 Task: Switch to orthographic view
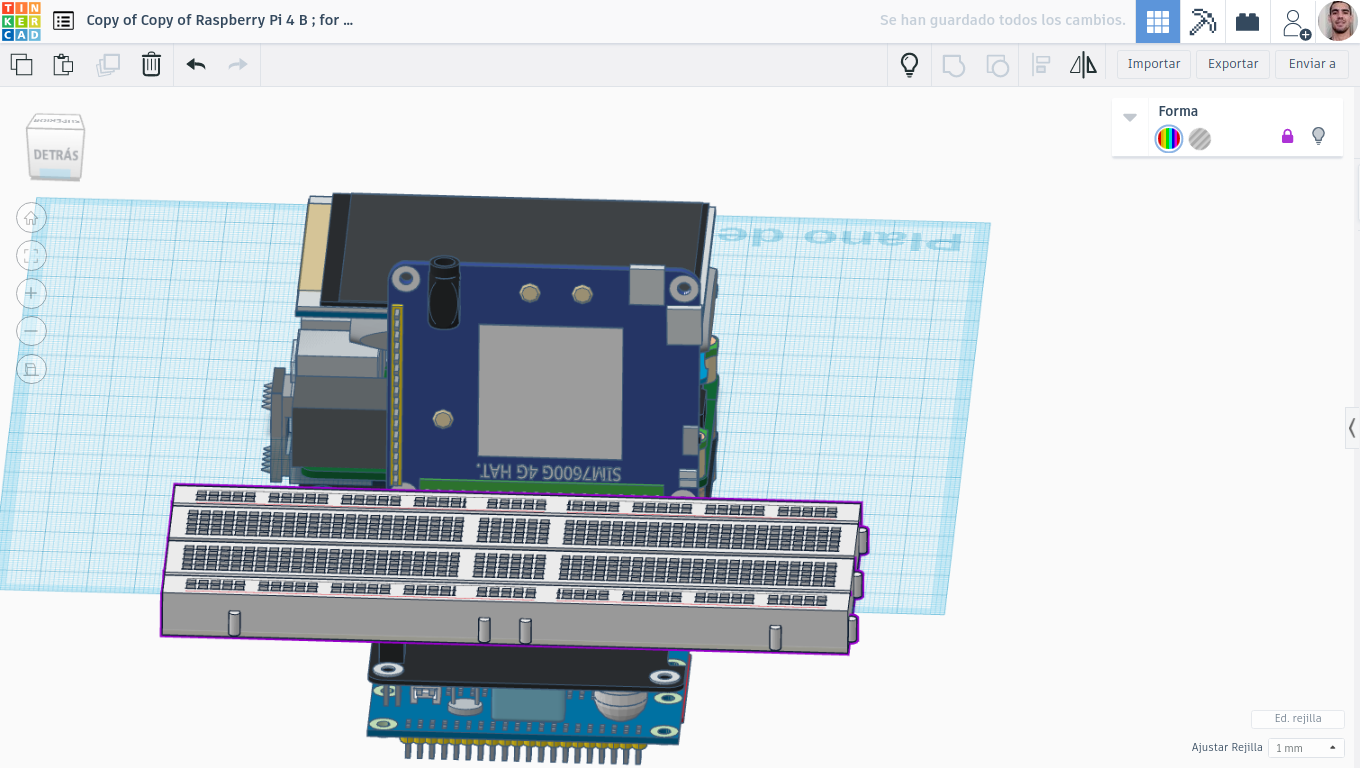click(x=31, y=369)
